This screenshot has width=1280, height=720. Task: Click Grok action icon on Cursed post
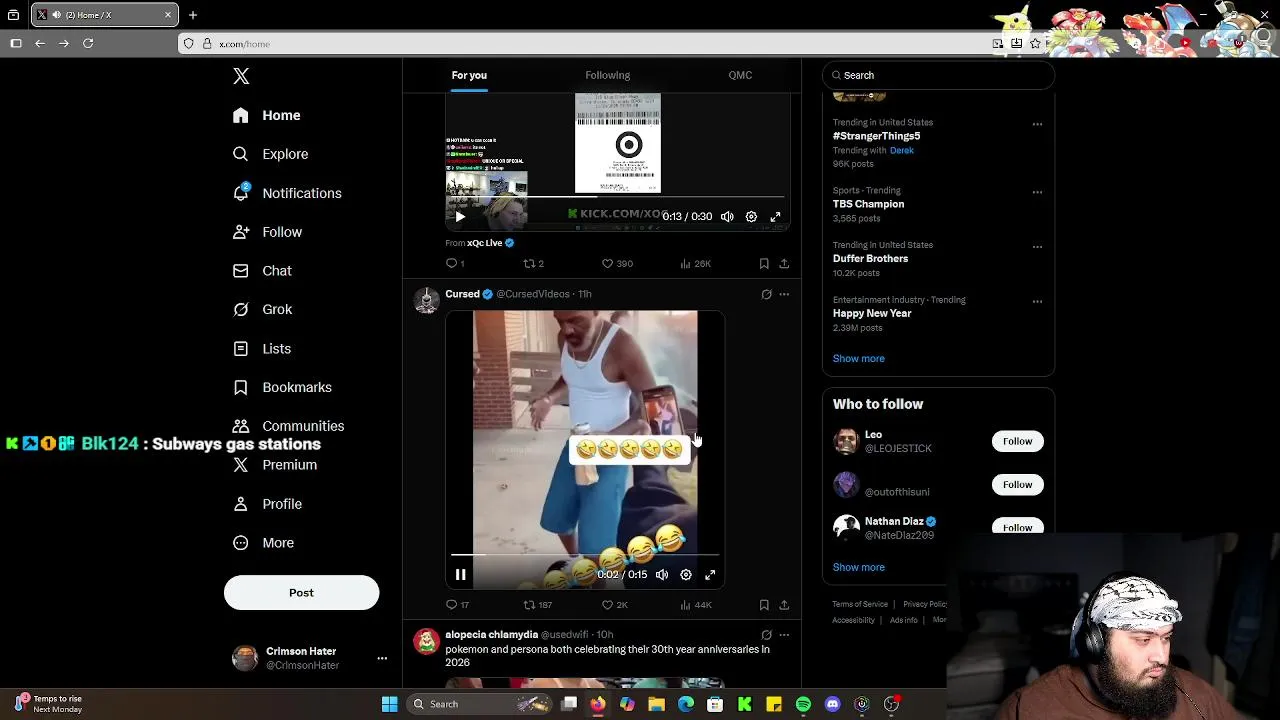(766, 294)
